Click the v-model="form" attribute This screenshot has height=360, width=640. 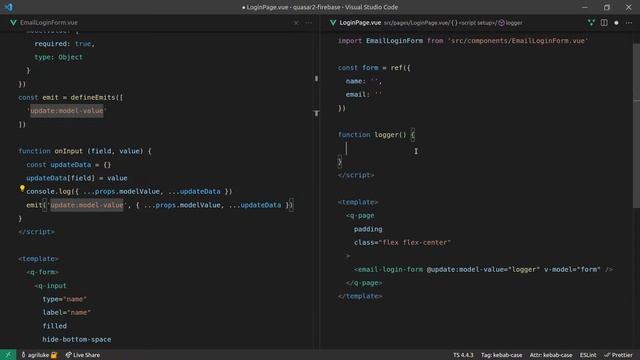[x=572, y=269]
